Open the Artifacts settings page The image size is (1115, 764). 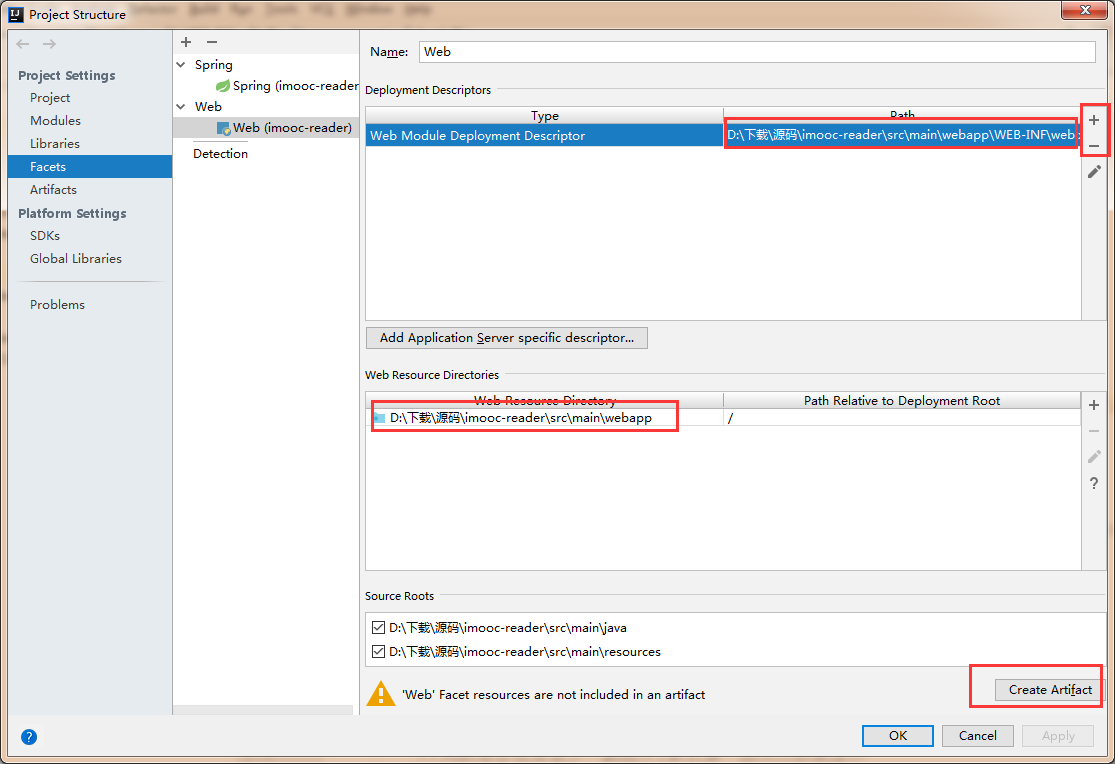tap(53, 190)
